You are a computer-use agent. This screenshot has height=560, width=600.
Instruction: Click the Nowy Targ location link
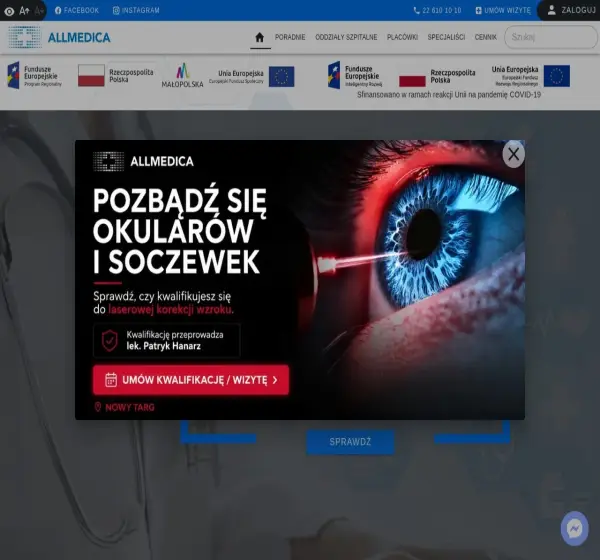[x=125, y=407]
